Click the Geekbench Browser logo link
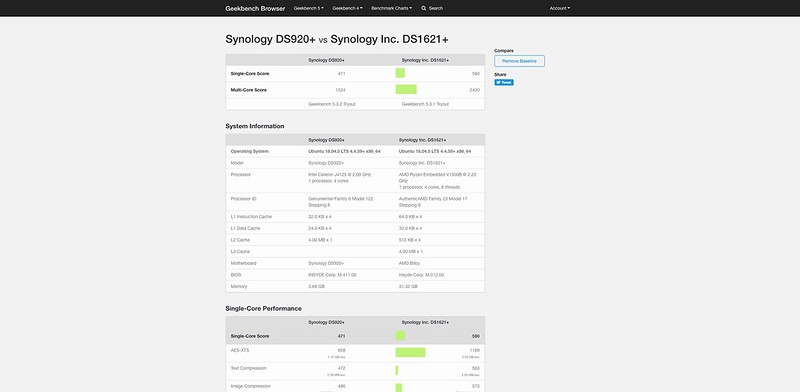 tap(255, 8)
